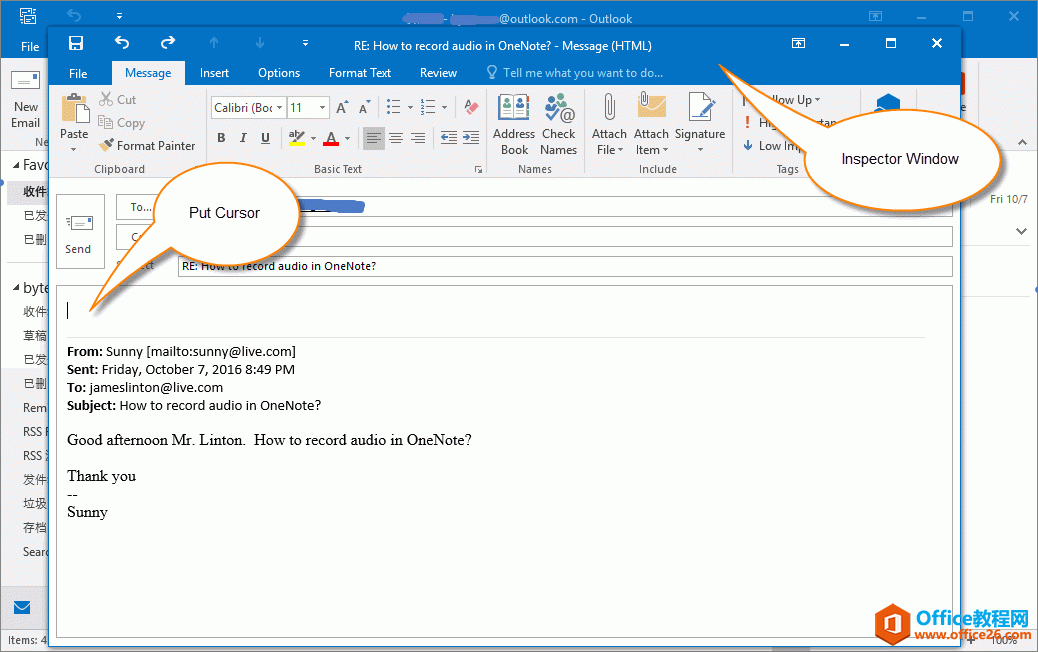Expand the Paste options arrow
This screenshot has height=652, width=1038.
point(73,150)
